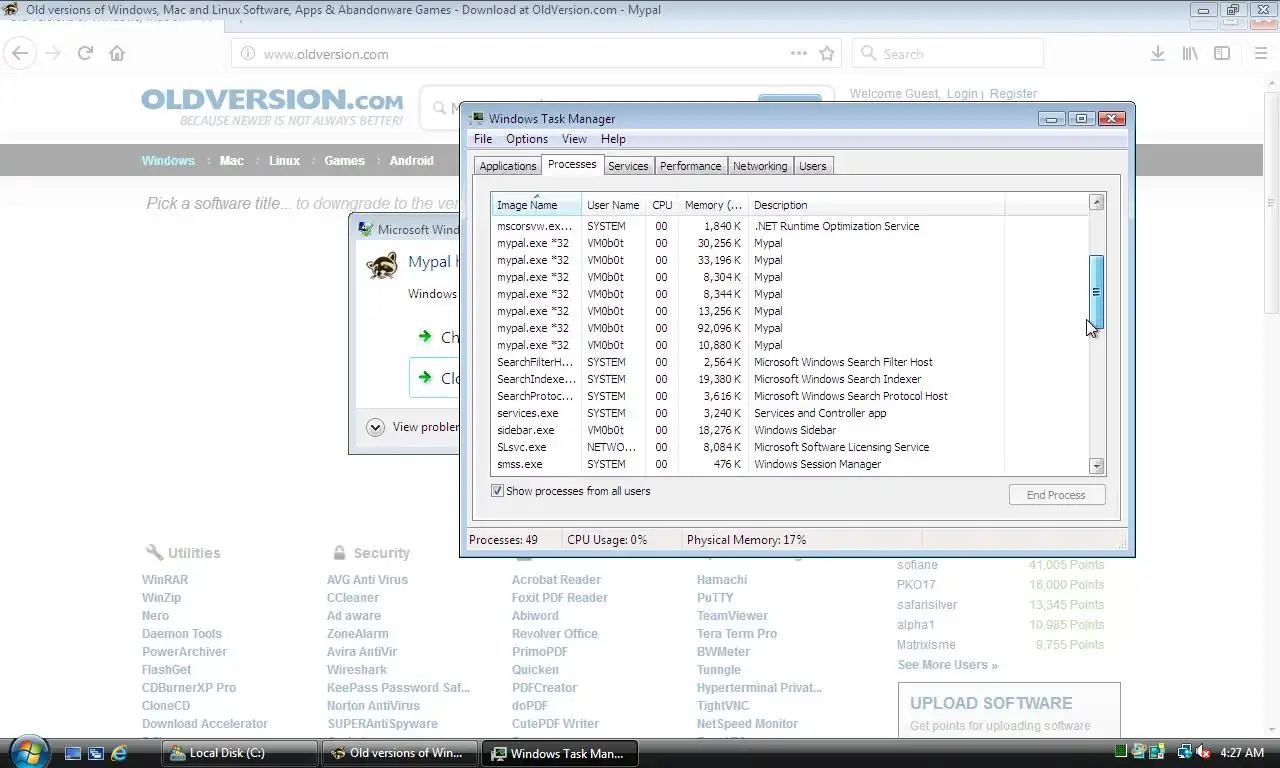Click the green Task Manager CPU tray icon
Image resolution: width=1280 pixels, height=768 pixels.
[x=1121, y=752]
